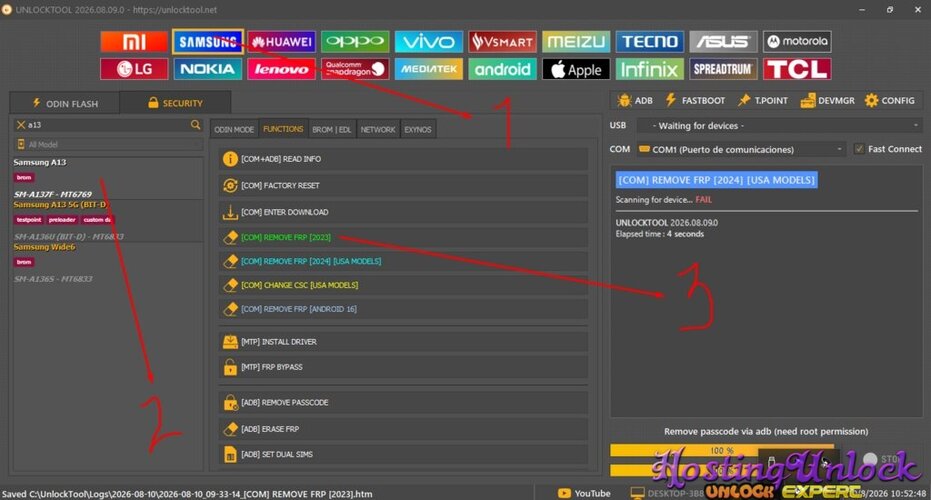Select the Samsung brand logo
931x500 pixels.
point(208,42)
